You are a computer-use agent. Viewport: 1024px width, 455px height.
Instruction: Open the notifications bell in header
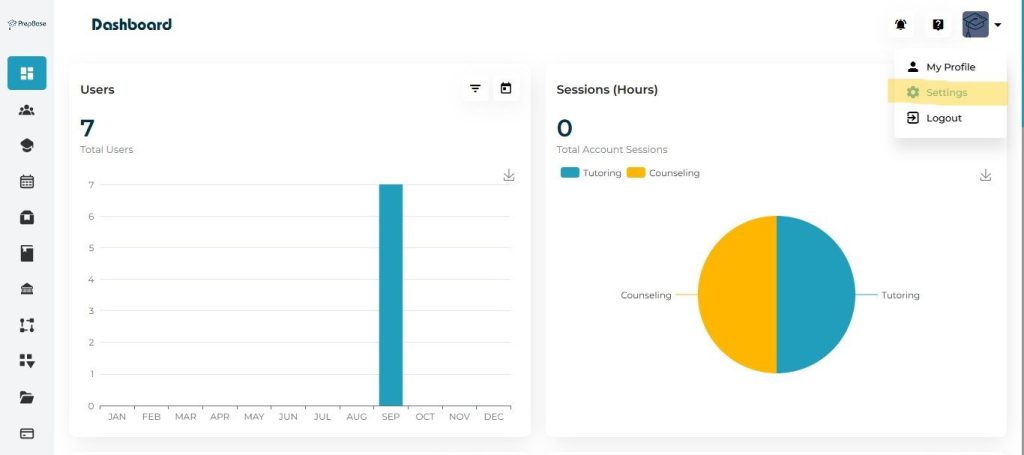(x=900, y=25)
